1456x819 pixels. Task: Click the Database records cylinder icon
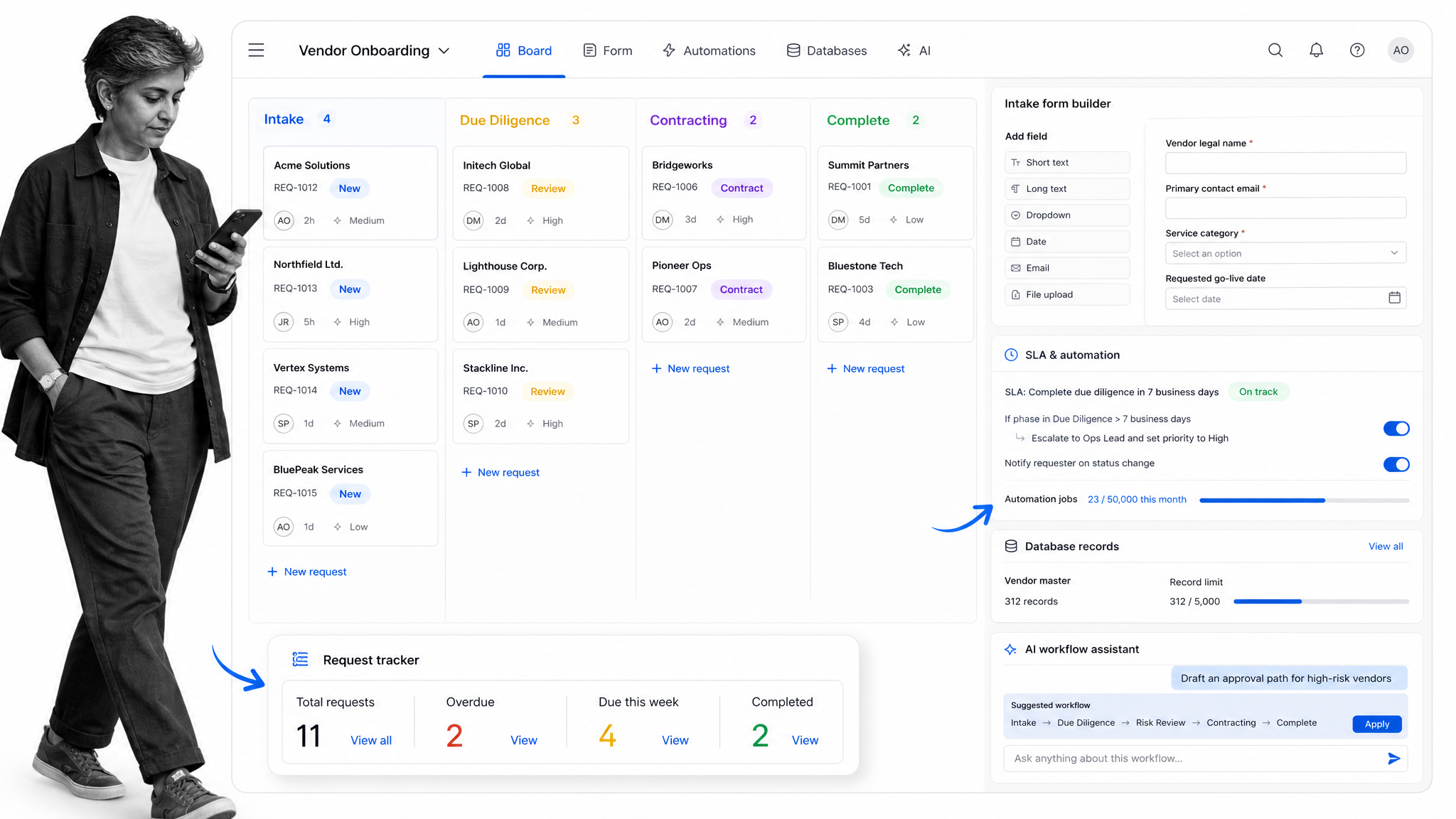1011,546
